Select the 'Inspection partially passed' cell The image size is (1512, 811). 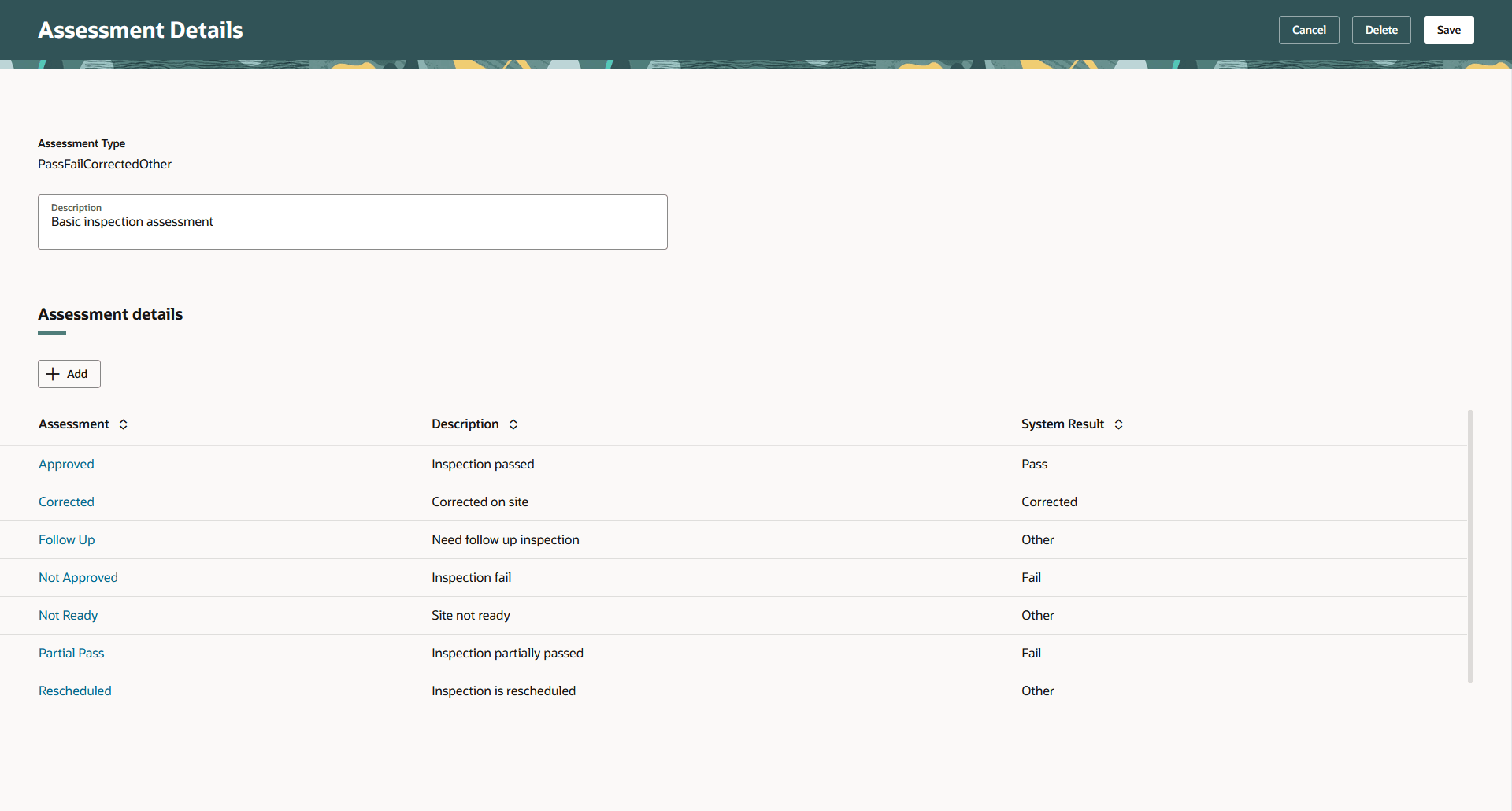coord(508,654)
